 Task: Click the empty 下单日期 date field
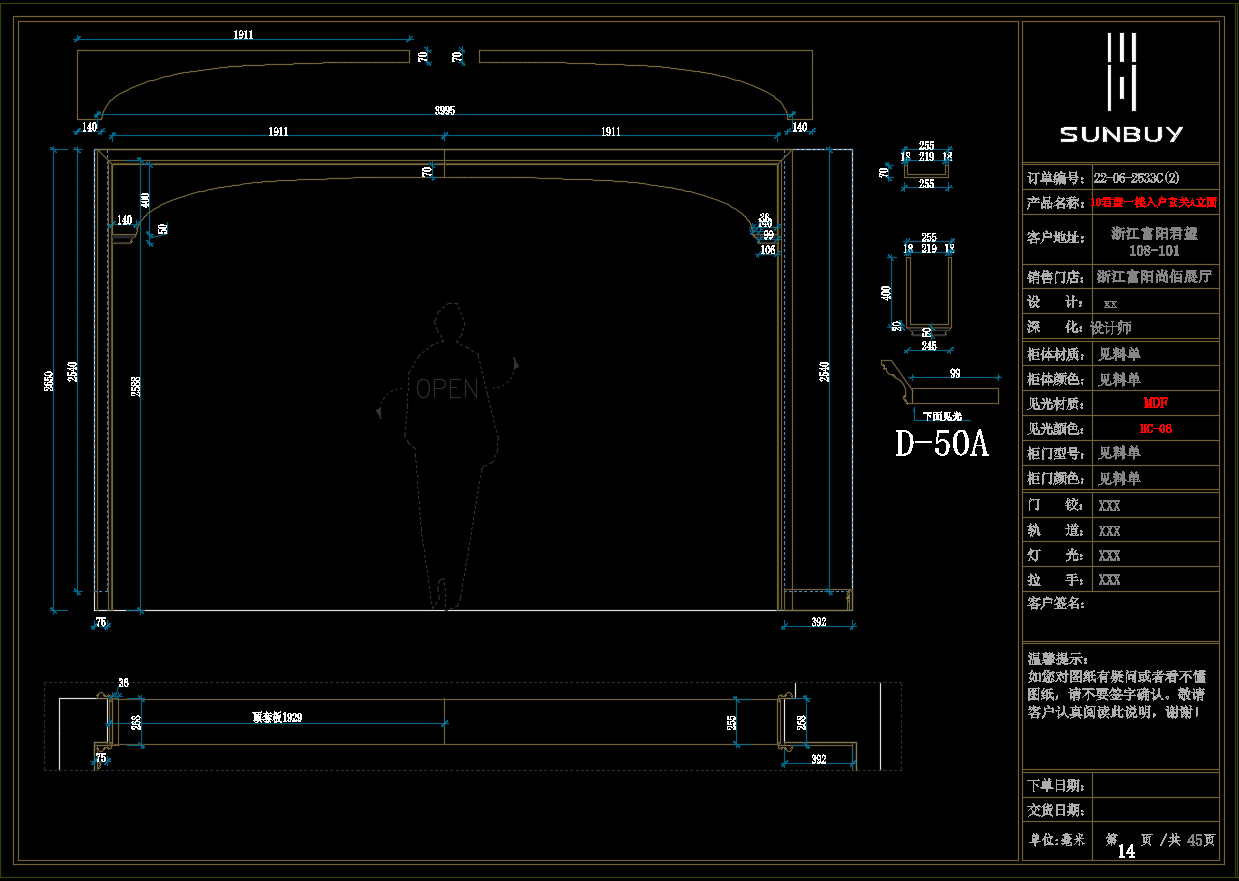[x=1154, y=784]
